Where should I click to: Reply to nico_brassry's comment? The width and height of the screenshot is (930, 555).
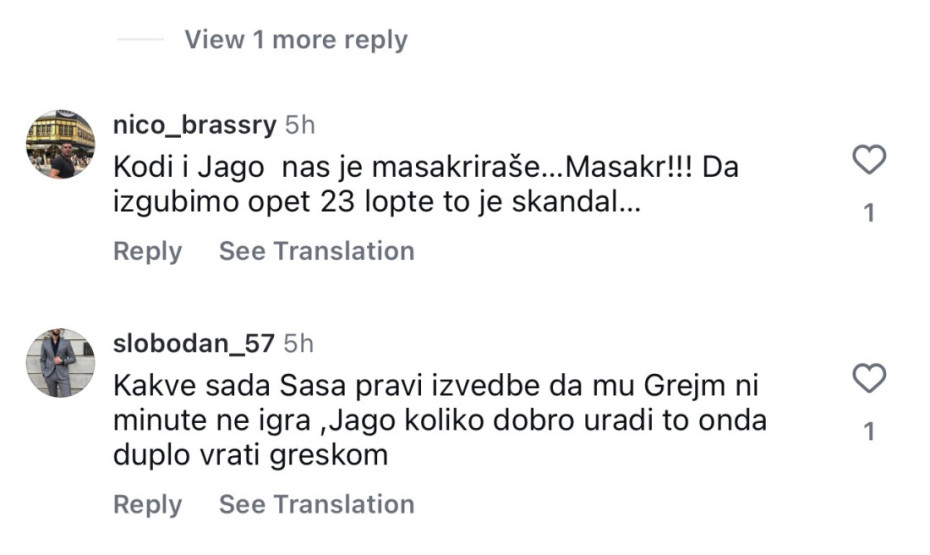point(147,250)
